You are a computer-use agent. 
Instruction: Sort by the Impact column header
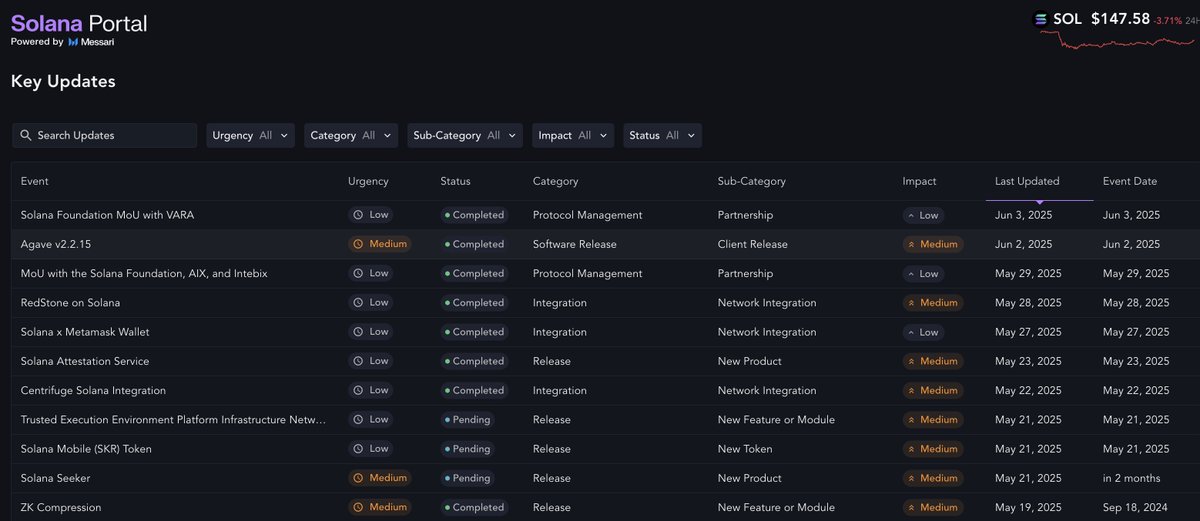coord(919,181)
